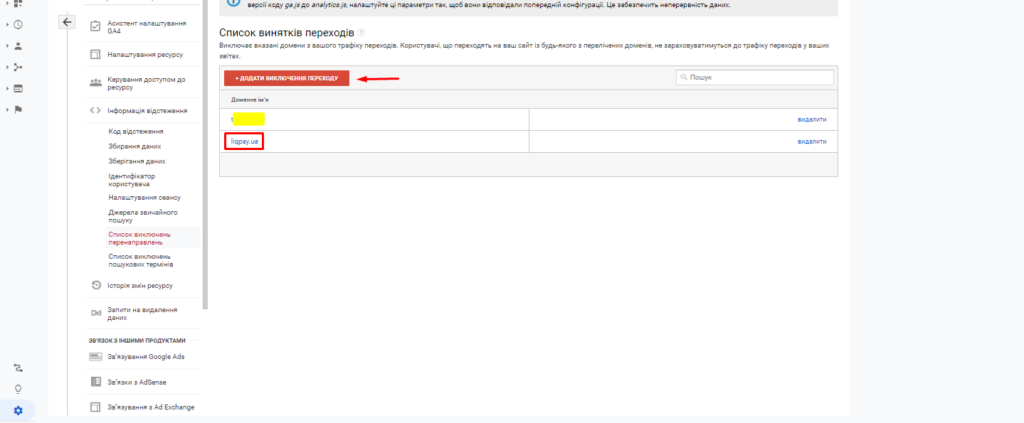Click the tracking info code brackets icon
Screen dimensions: 1024x423
95,110
